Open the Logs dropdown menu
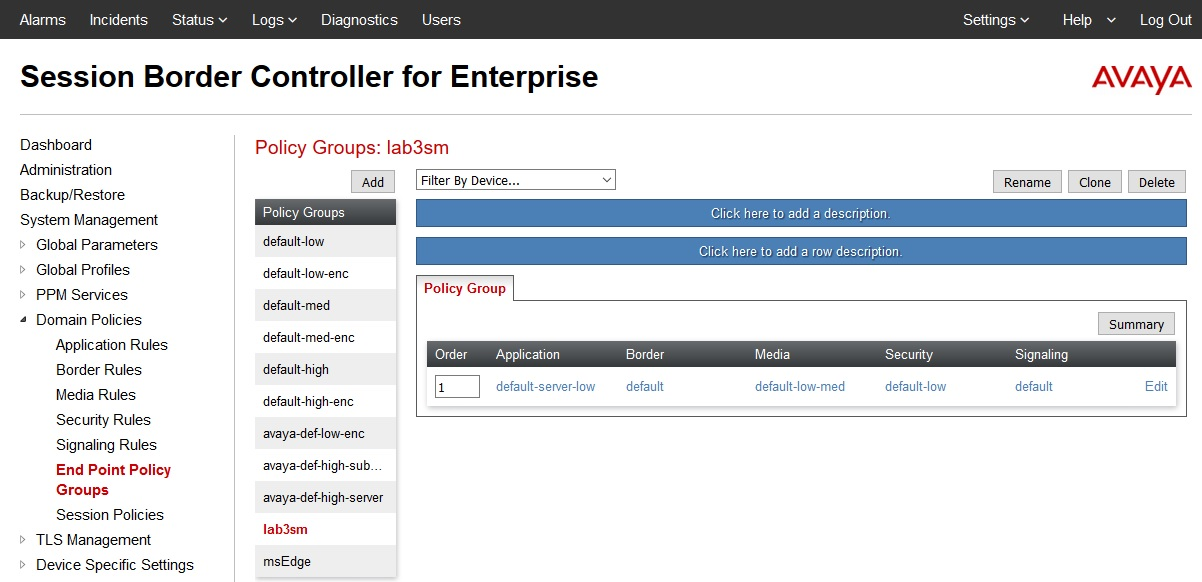Viewport: 1202px width, 582px height. click(x=274, y=20)
